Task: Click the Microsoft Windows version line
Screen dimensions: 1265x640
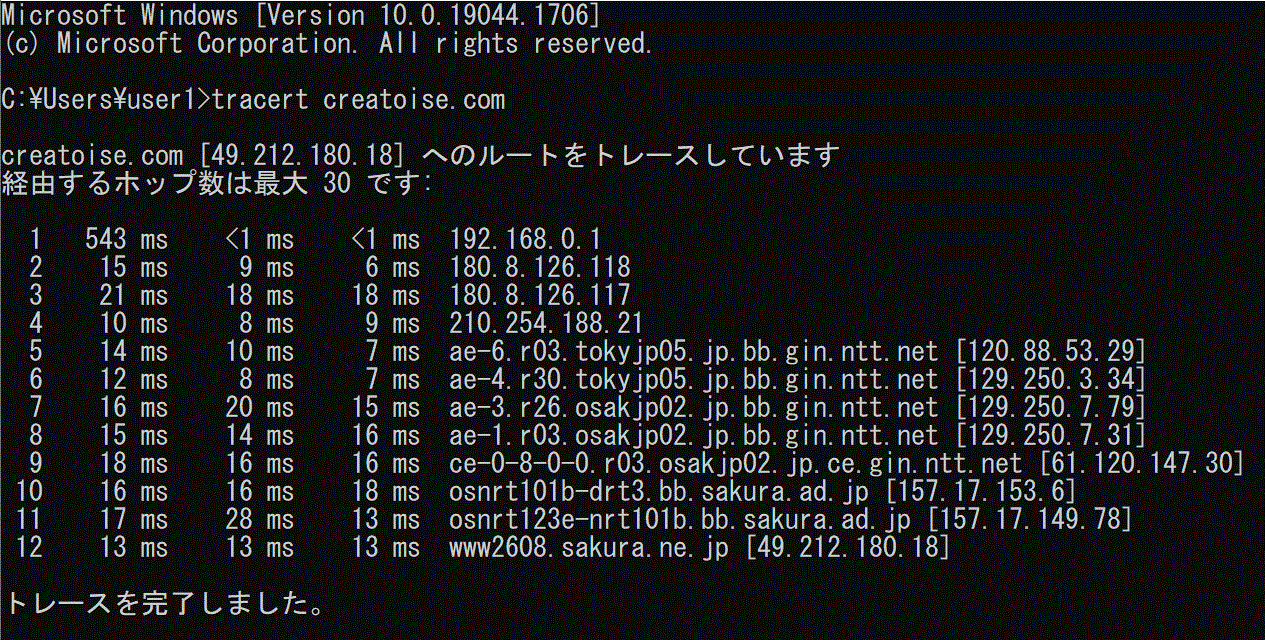Action: pyautogui.click(x=301, y=16)
